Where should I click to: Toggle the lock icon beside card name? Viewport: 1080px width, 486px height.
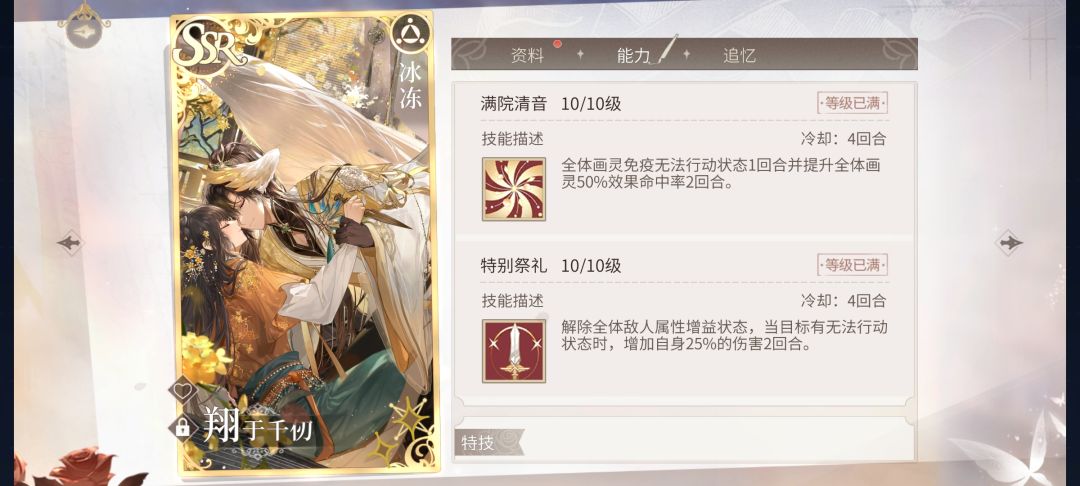(x=183, y=428)
